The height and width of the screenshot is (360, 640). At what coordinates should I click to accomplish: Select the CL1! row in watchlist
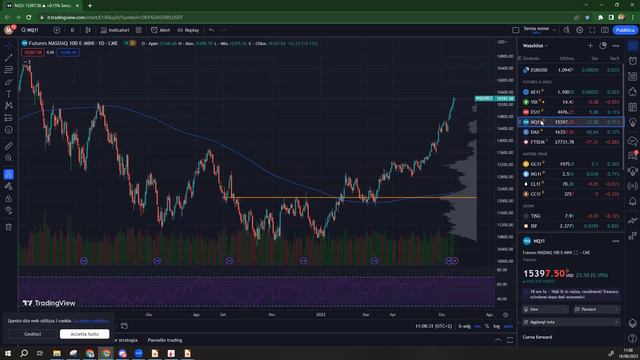[x=570, y=184]
